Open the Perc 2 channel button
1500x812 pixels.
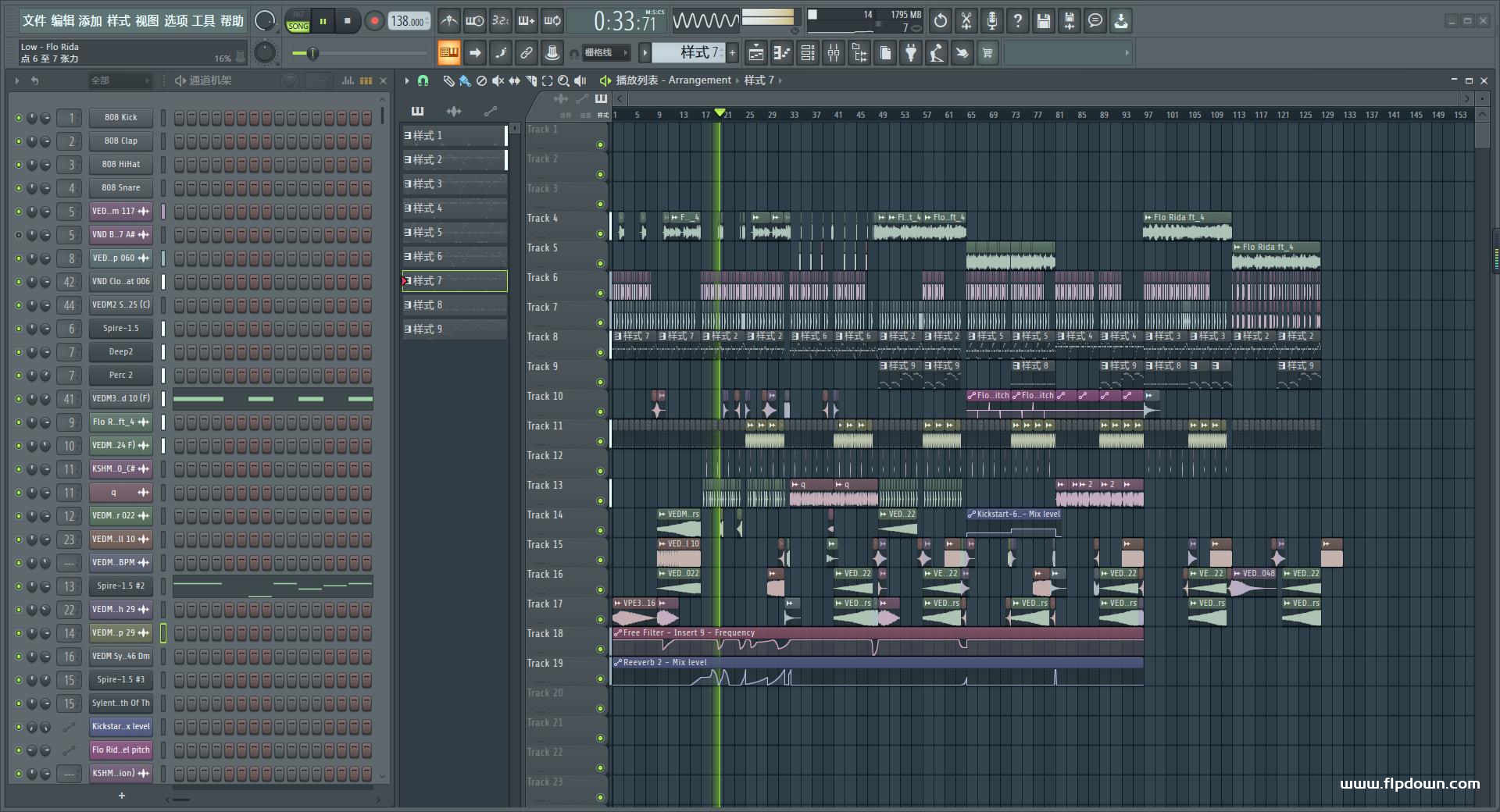[120, 375]
